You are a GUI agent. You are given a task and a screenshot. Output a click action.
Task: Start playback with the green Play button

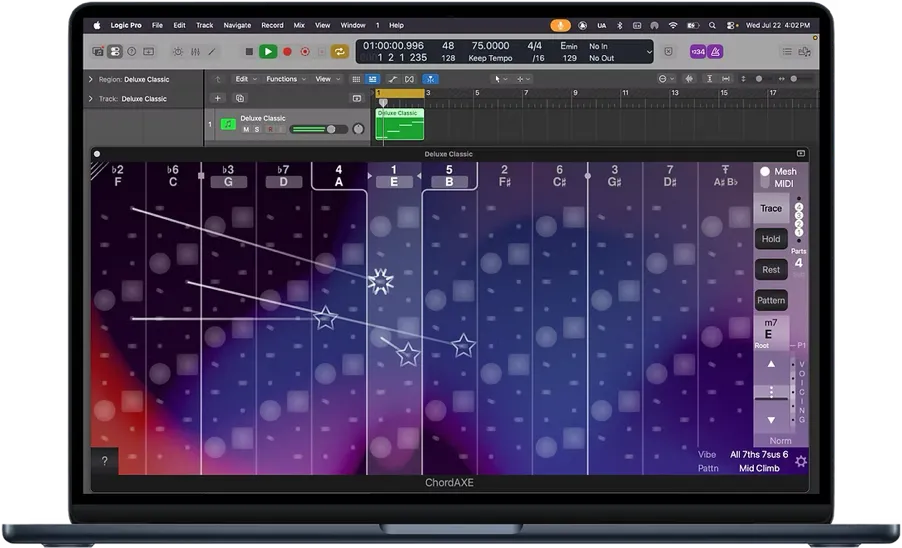tap(267, 52)
